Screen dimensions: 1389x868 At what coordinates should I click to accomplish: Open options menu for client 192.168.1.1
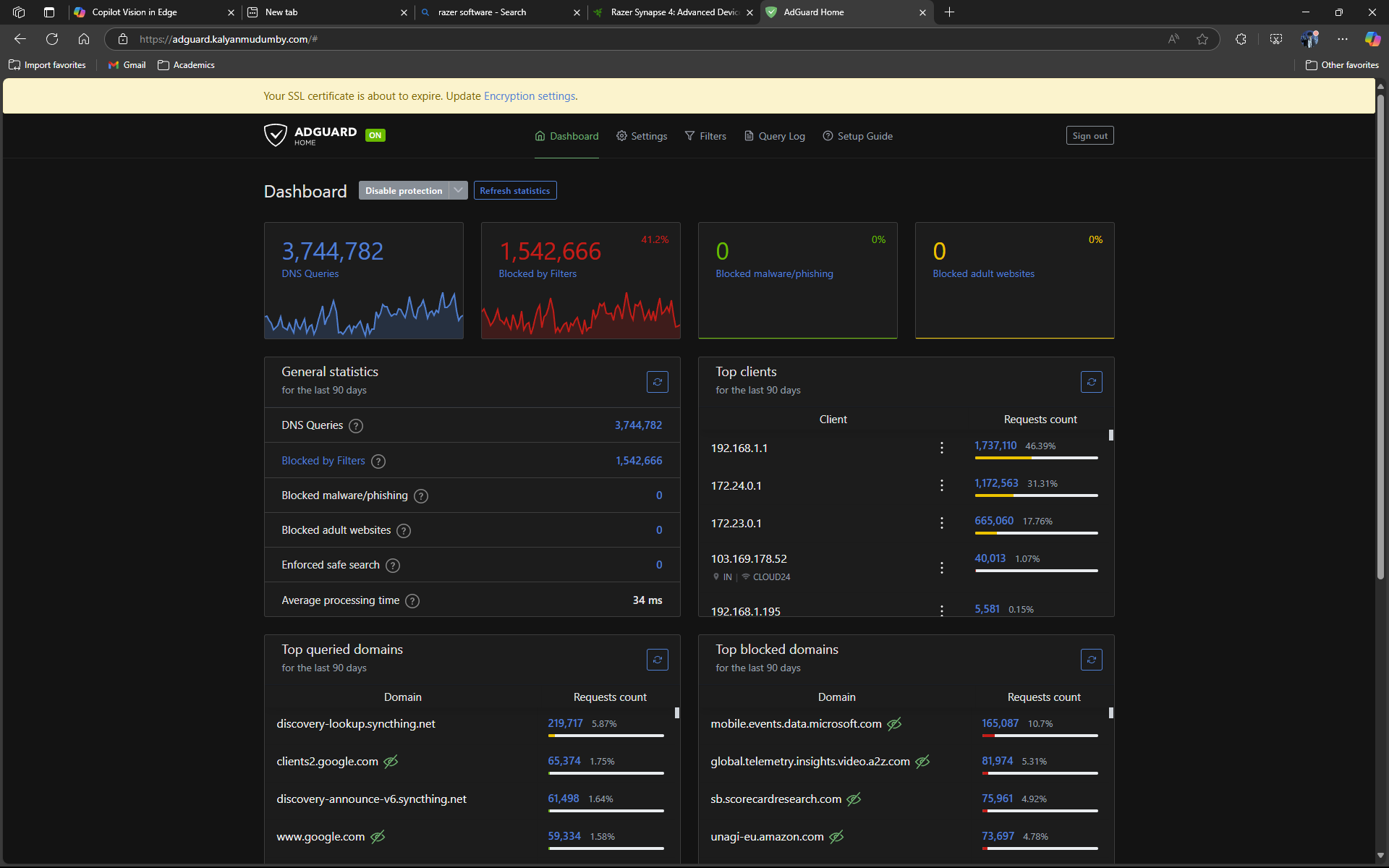coord(941,448)
